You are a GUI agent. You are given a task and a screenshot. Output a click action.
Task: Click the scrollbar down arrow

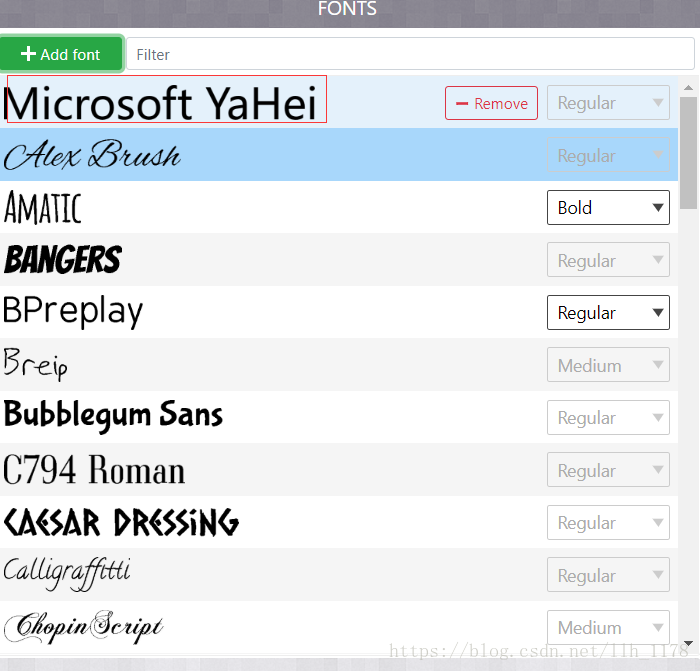pos(688,643)
